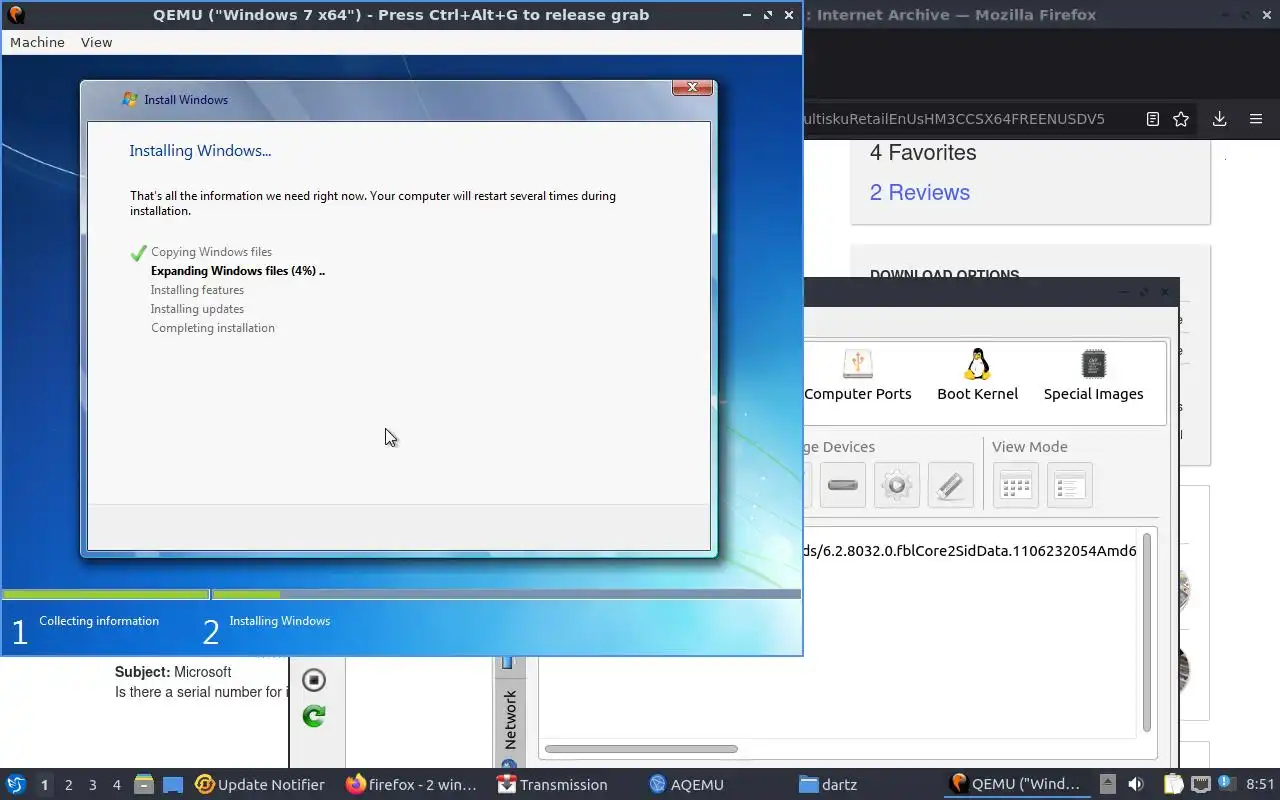Click the clipboard tray icon
Viewport: 1280px width, 800px height.
1172,784
